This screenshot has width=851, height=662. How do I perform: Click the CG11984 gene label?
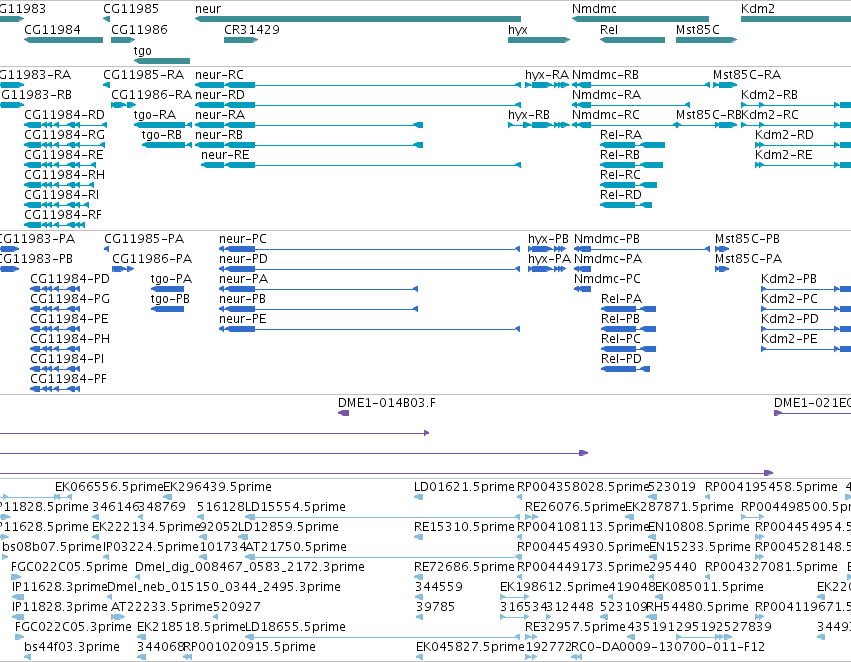[52, 29]
